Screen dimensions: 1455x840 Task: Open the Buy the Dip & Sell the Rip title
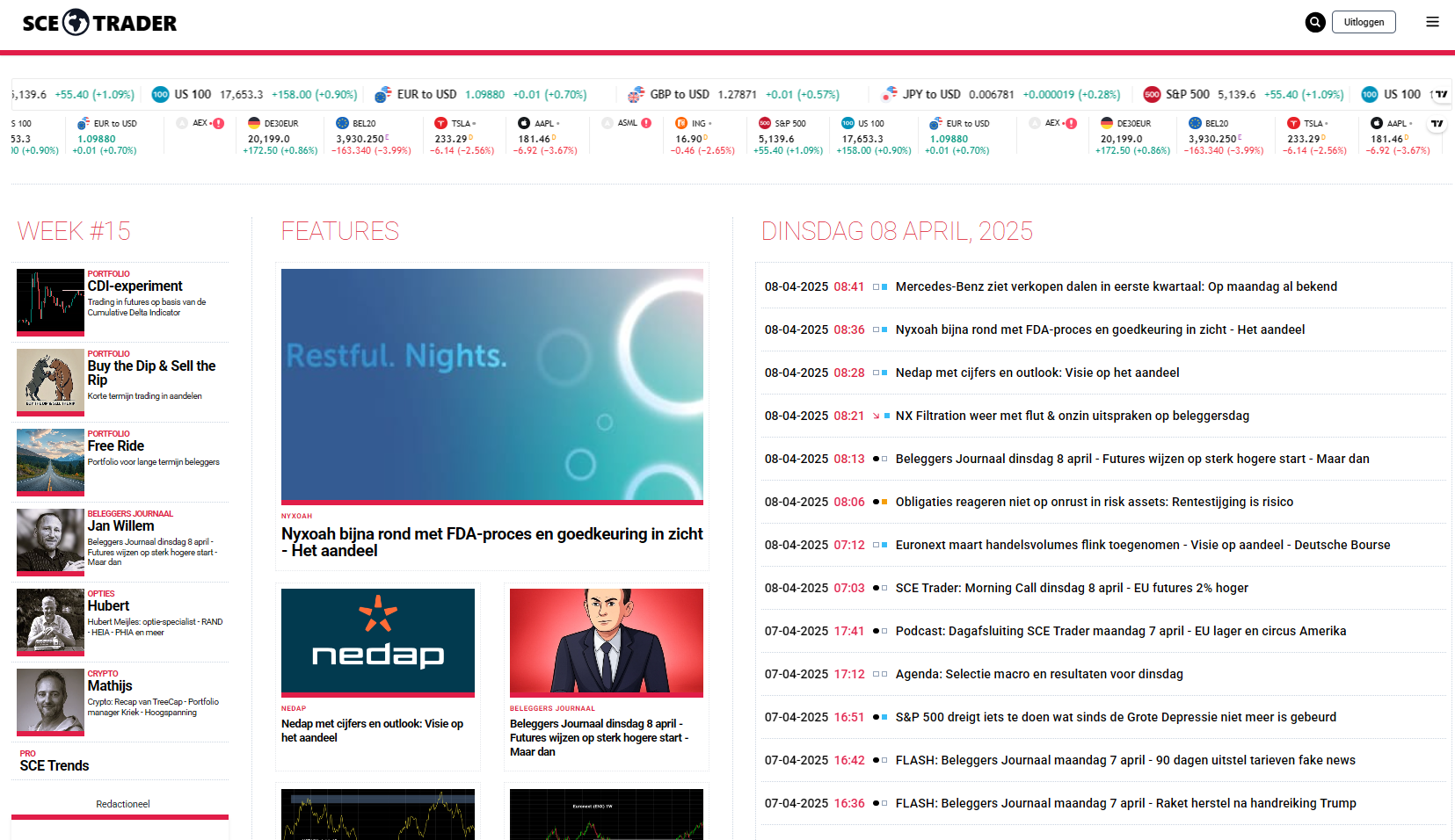click(x=151, y=373)
